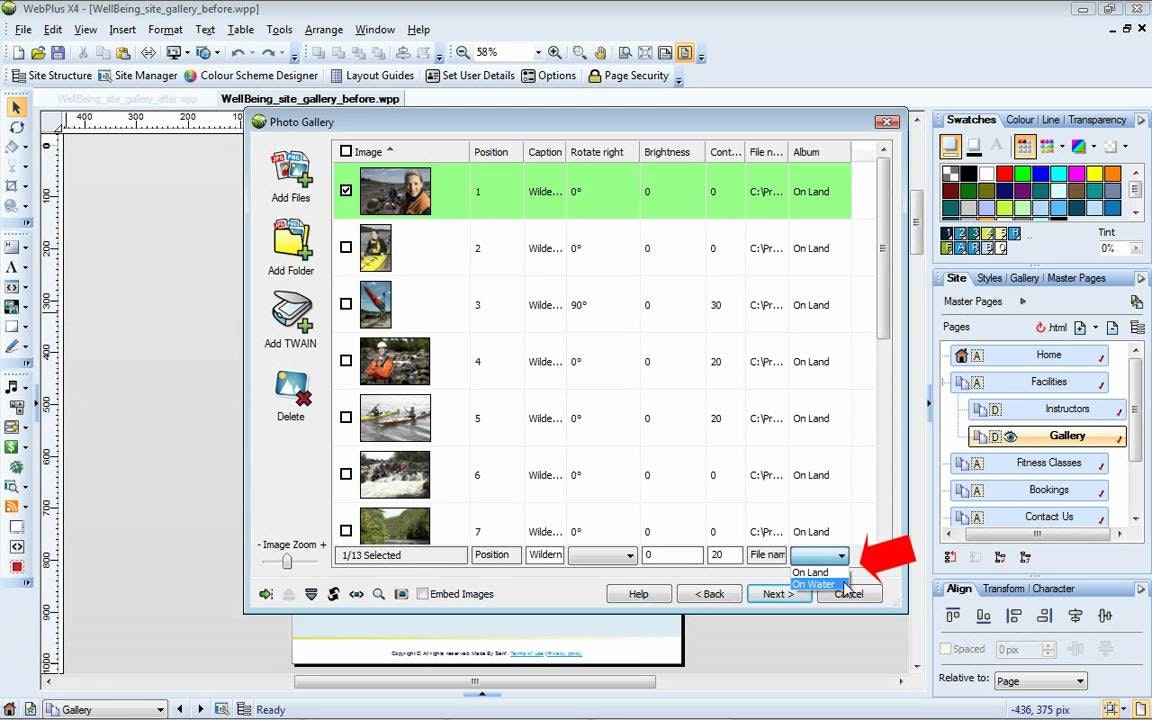The image size is (1152, 720).
Task: Click the magnifier icon in gallery dialog footer
Action: 378,594
